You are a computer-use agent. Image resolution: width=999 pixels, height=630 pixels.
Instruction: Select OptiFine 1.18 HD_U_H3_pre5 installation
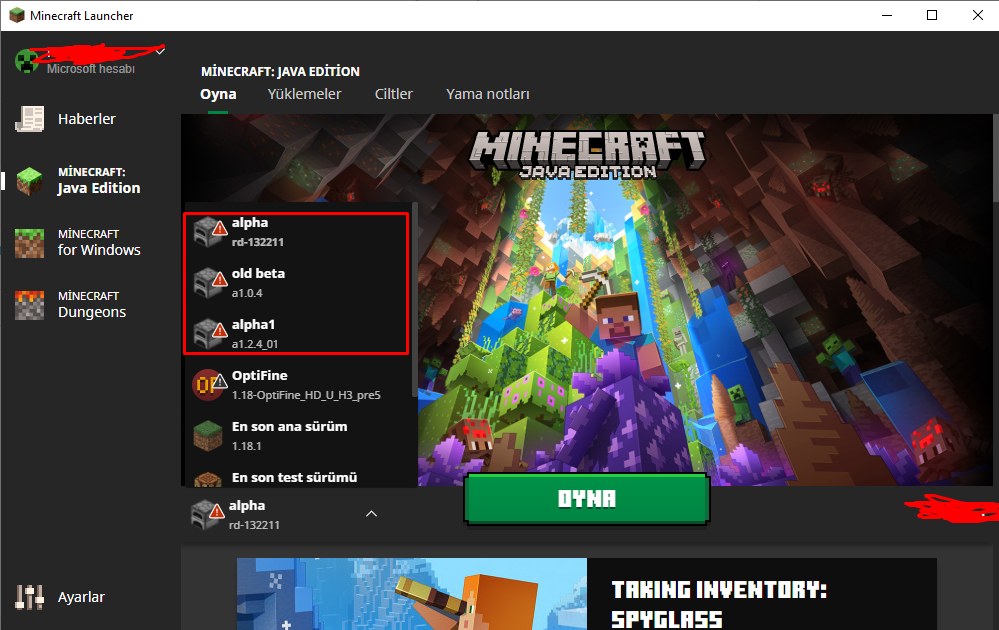298,385
